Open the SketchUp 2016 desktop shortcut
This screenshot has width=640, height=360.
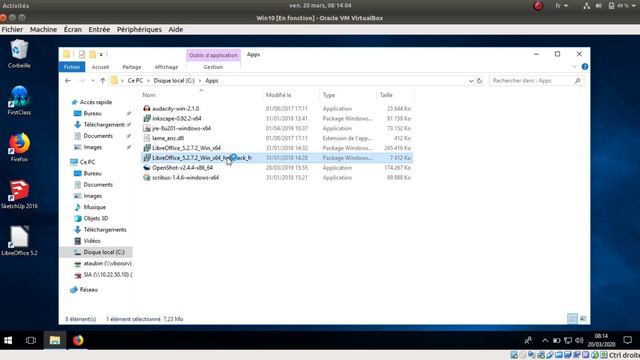pos(19,194)
